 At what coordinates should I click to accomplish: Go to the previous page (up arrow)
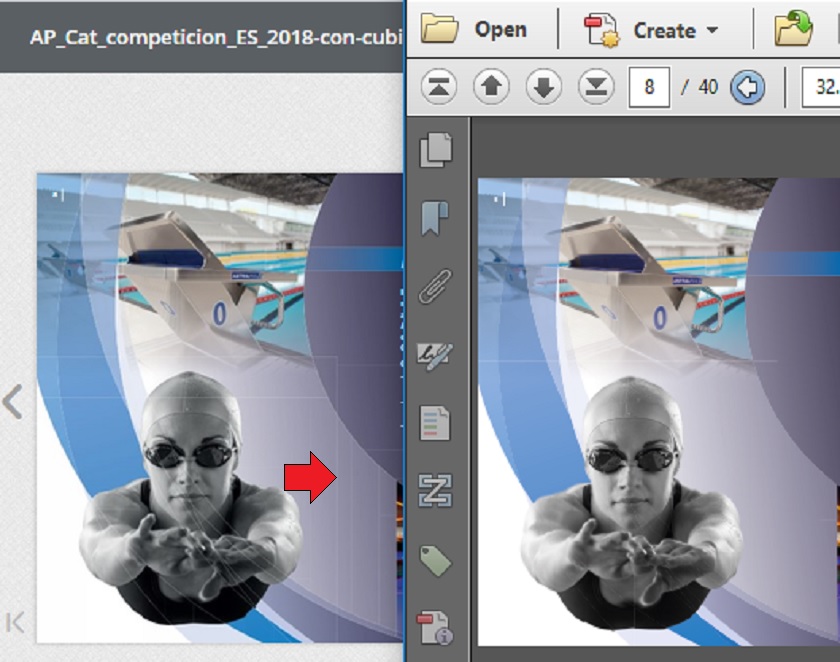point(490,87)
